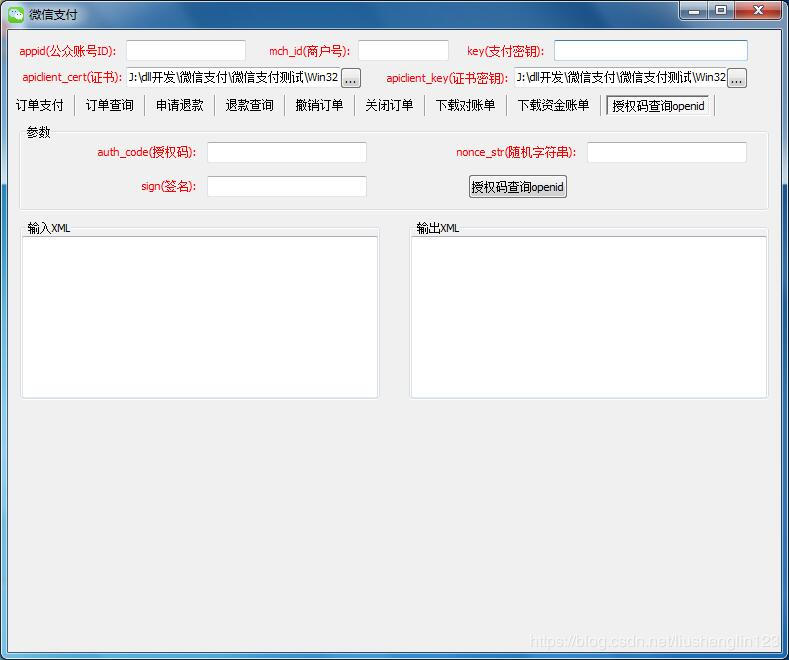The image size is (789, 660).
Task: Click the 输出XML group label
Action: click(x=438, y=228)
